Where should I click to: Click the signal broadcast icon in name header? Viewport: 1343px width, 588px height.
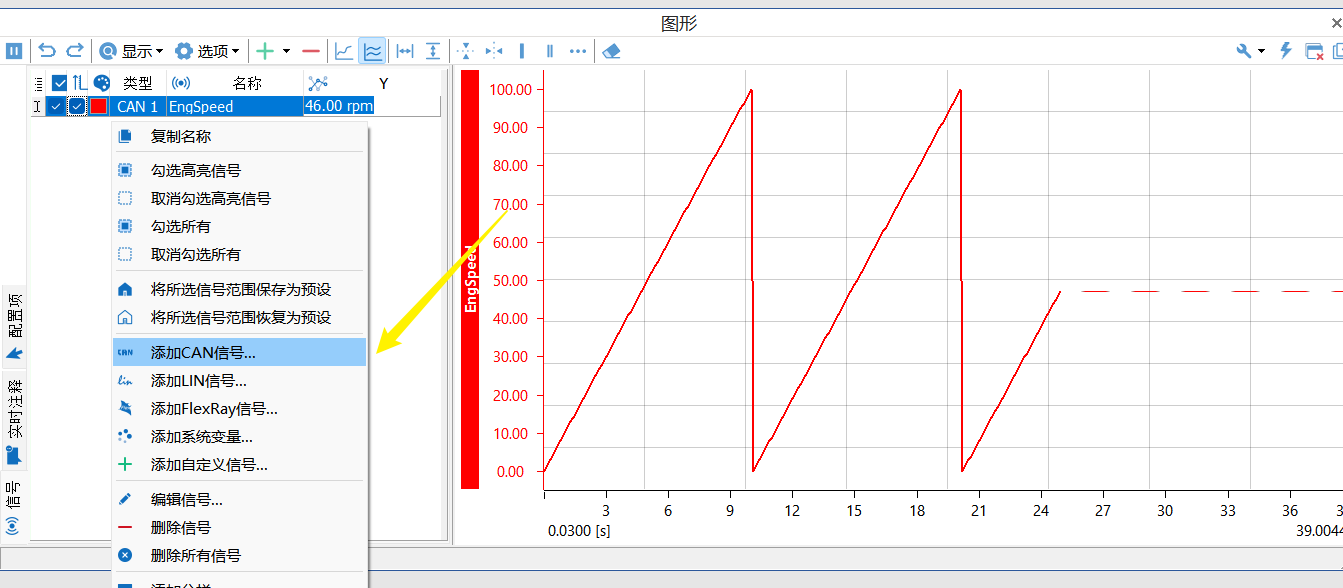click(x=181, y=83)
